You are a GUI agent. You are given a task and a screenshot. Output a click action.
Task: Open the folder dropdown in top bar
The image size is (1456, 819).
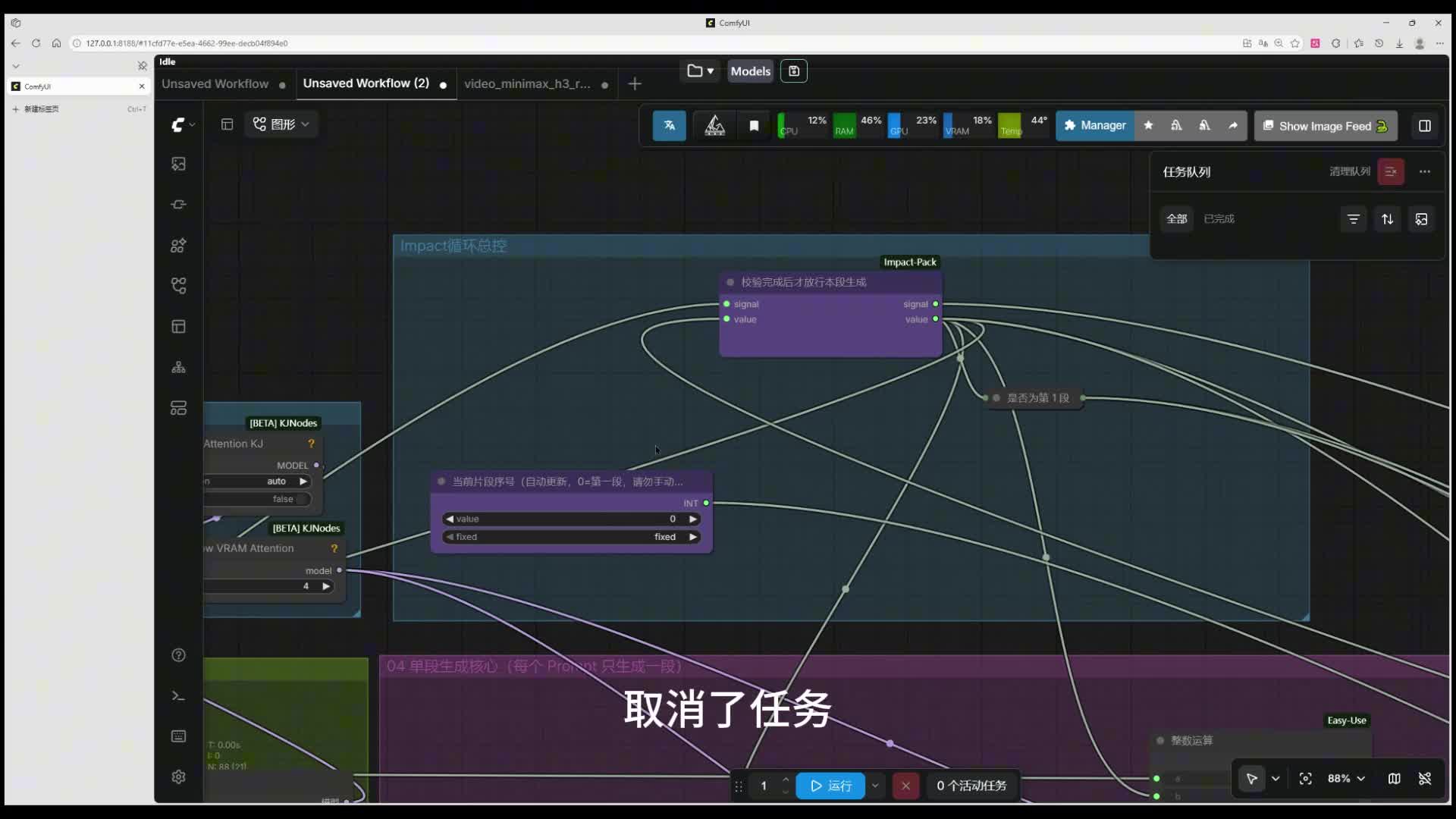tap(700, 71)
